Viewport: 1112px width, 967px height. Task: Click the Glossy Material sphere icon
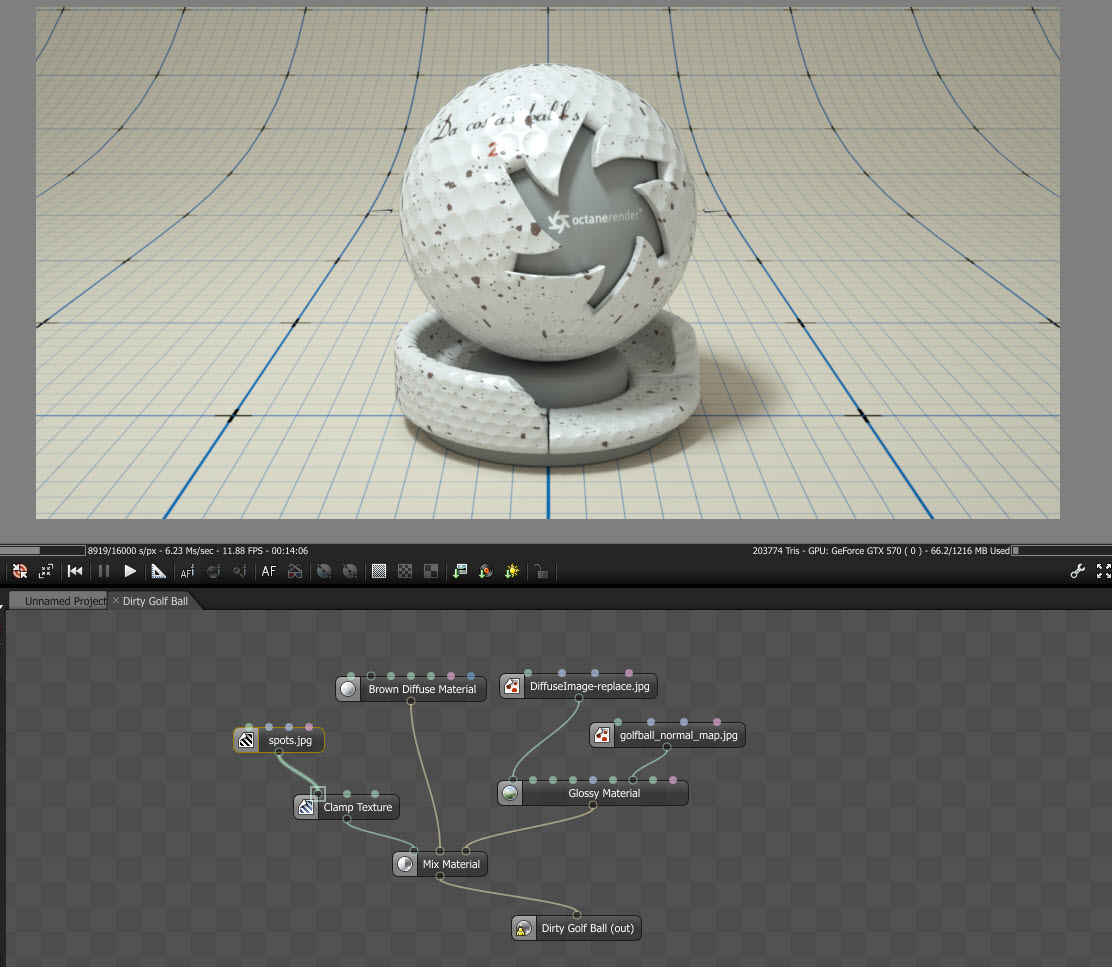(510, 793)
